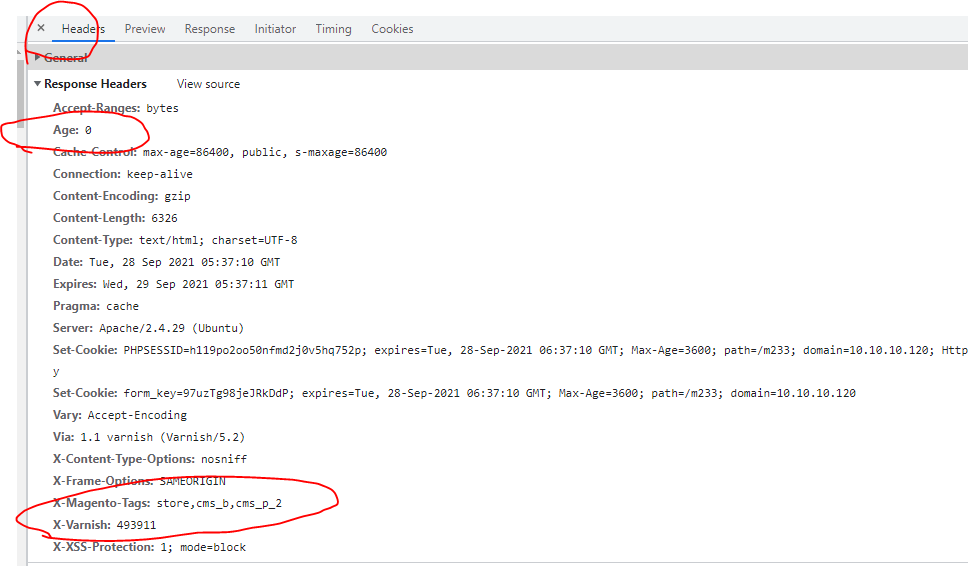968x566 pixels.
Task: Expand the General section triangle
Action: tap(38, 57)
